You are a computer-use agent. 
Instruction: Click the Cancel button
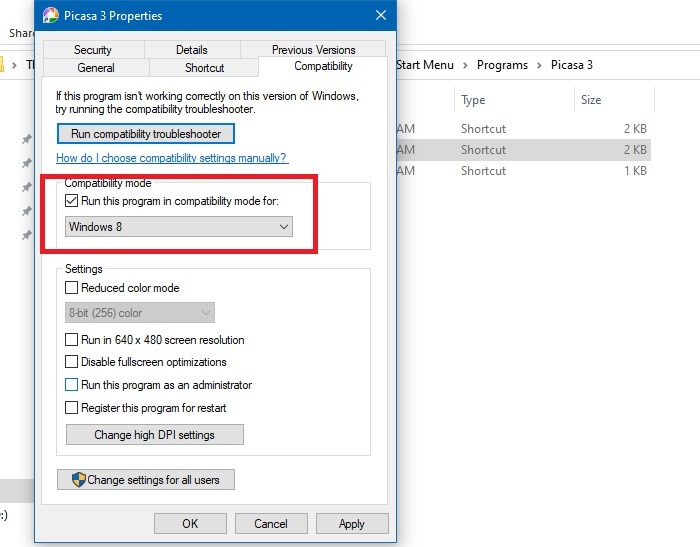click(271, 523)
